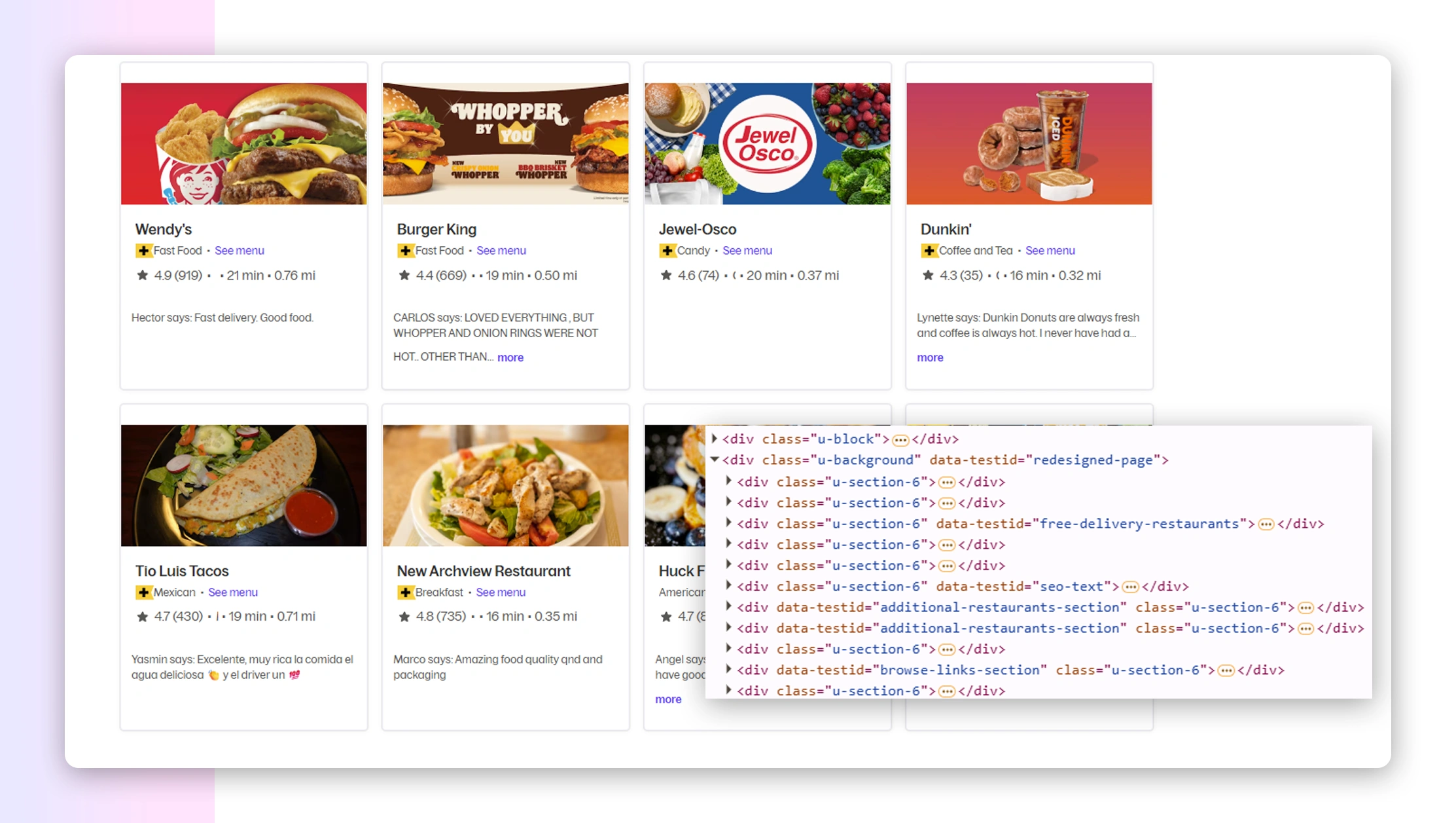Expand the free-delivery-restaurants div node

click(728, 523)
